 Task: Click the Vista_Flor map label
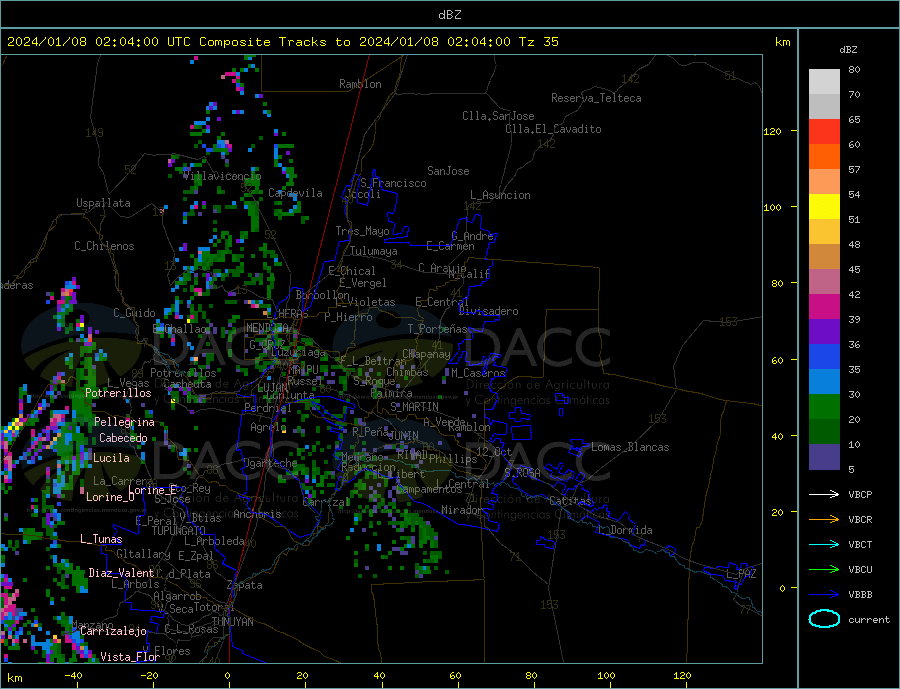click(130, 657)
